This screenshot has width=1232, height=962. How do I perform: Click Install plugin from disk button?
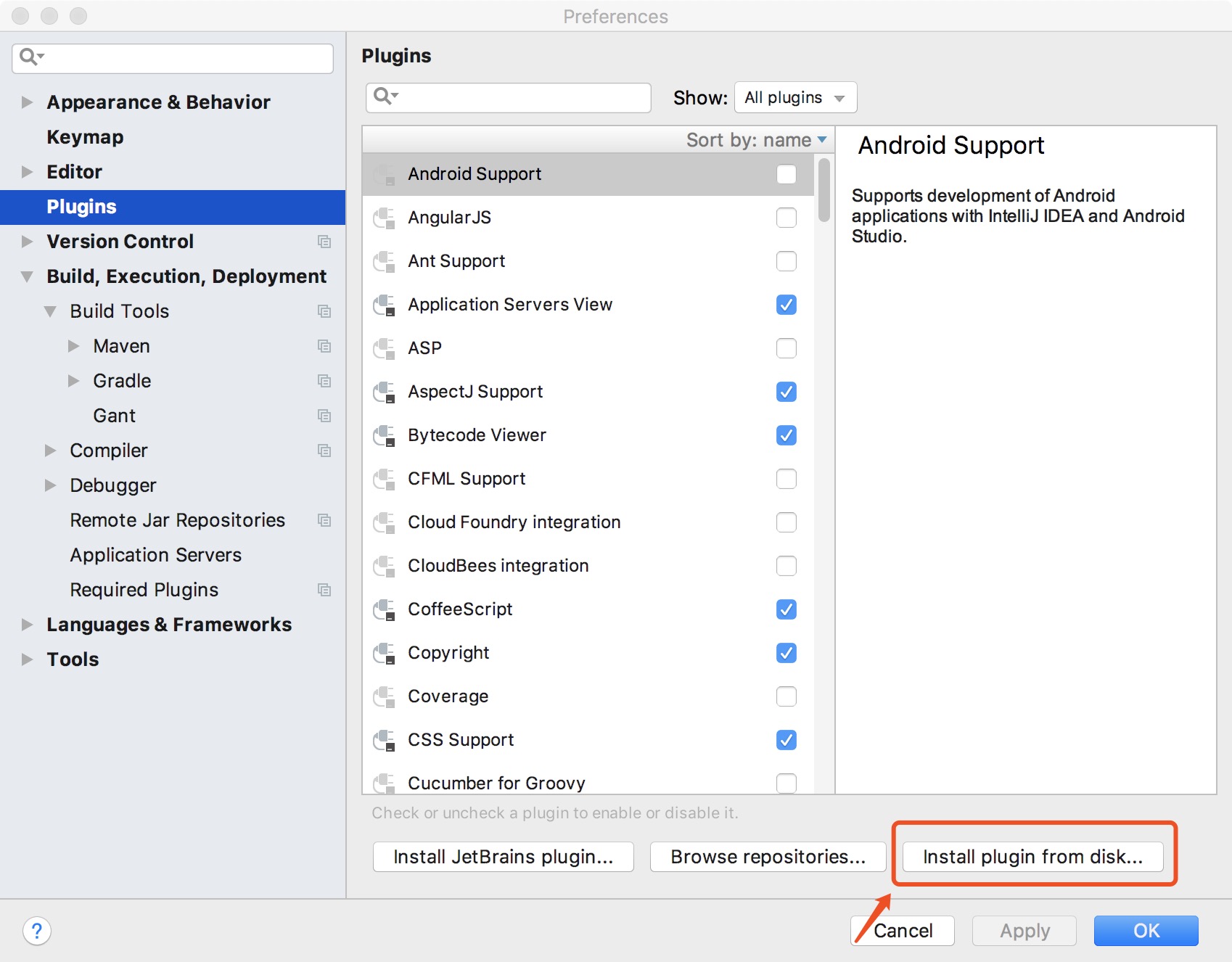coord(1033,857)
